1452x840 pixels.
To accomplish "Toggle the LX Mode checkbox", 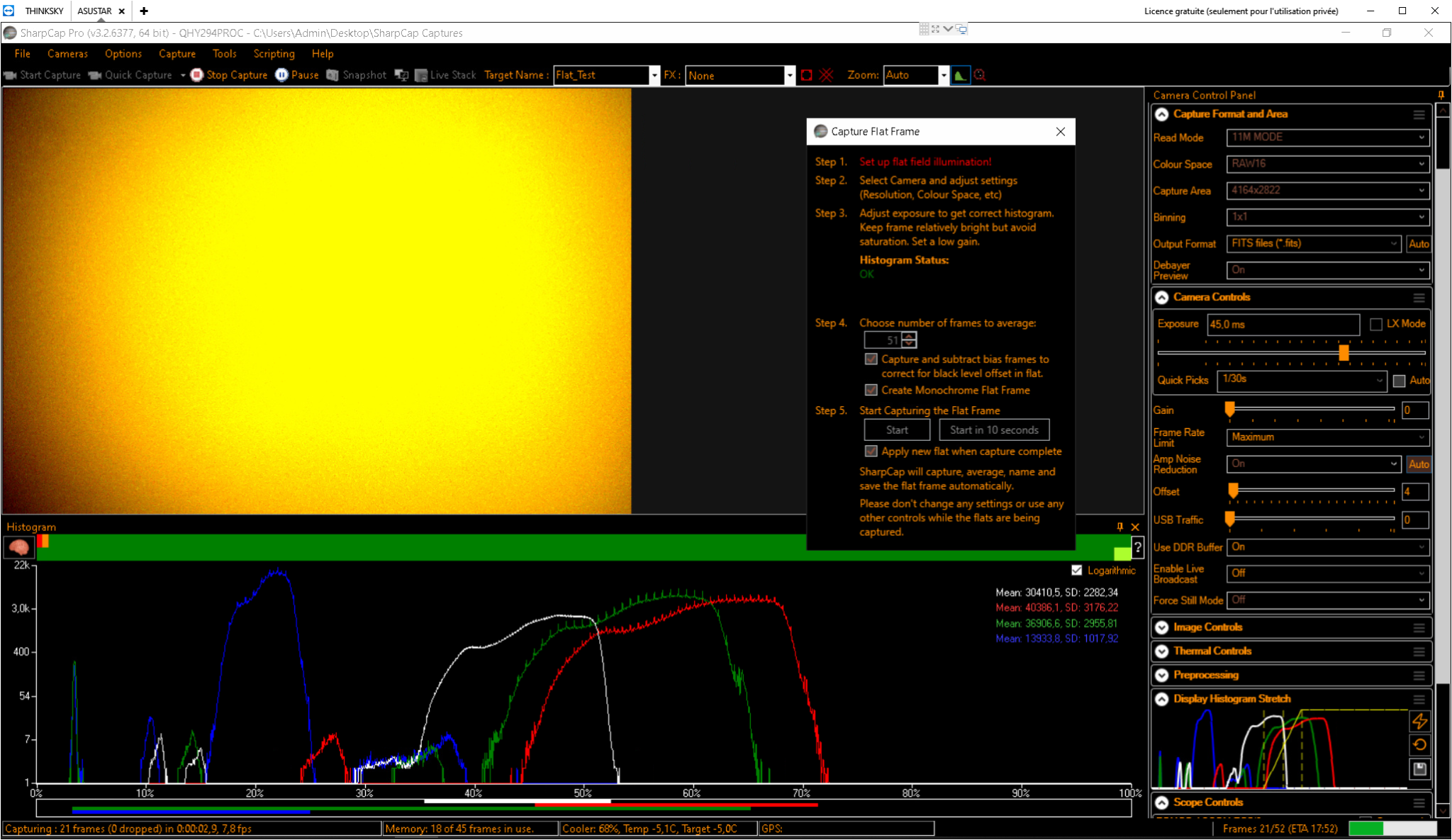I will [1376, 324].
